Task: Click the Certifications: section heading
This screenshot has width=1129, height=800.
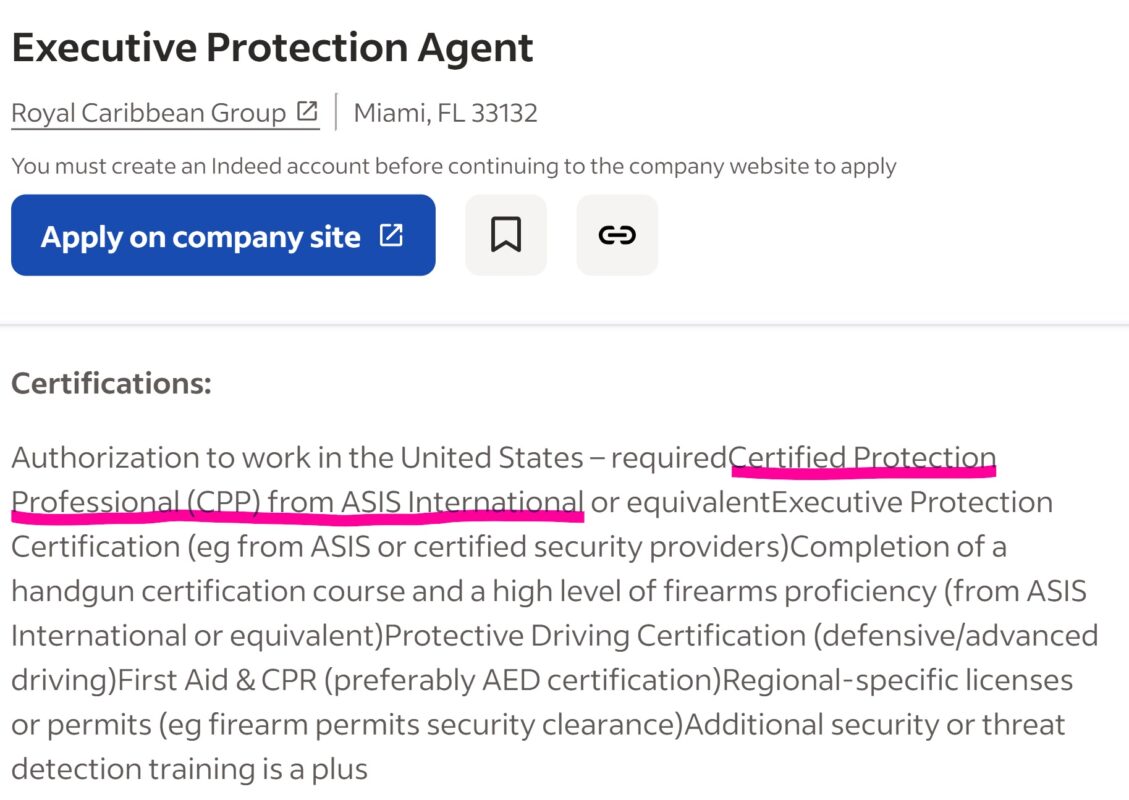Action: click(x=111, y=384)
